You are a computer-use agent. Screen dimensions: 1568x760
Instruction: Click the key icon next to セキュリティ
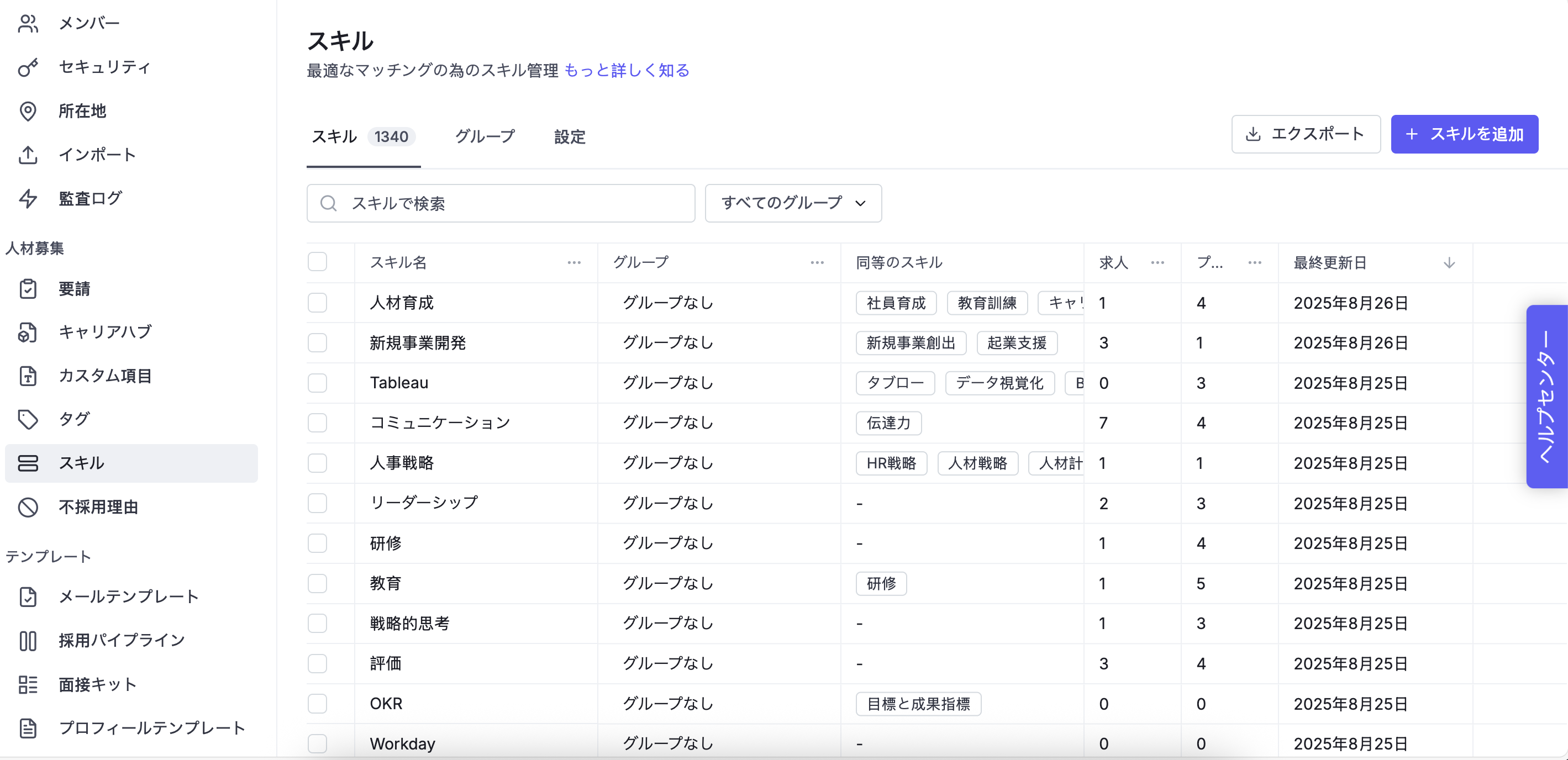(x=28, y=67)
